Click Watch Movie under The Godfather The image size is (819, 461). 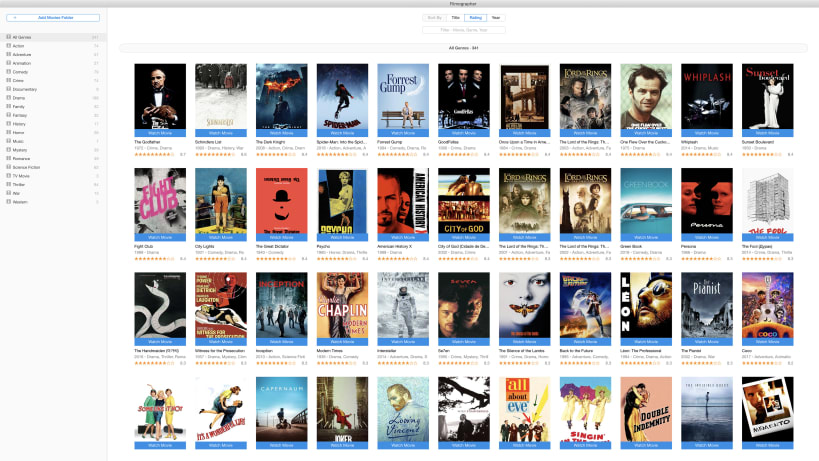pyautogui.click(x=160, y=133)
